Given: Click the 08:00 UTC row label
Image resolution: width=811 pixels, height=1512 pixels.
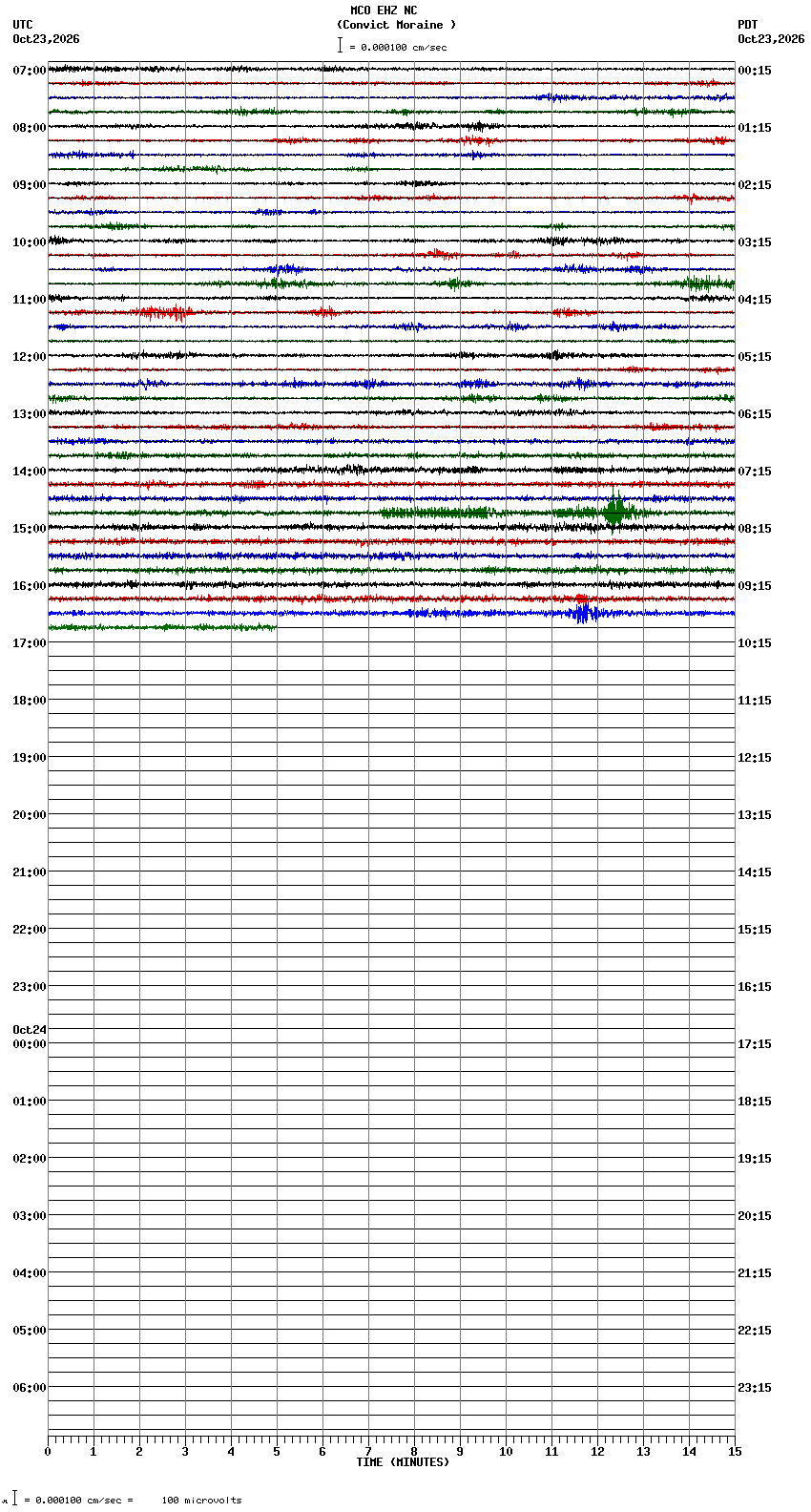Looking at the screenshot, I should (30, 128).
